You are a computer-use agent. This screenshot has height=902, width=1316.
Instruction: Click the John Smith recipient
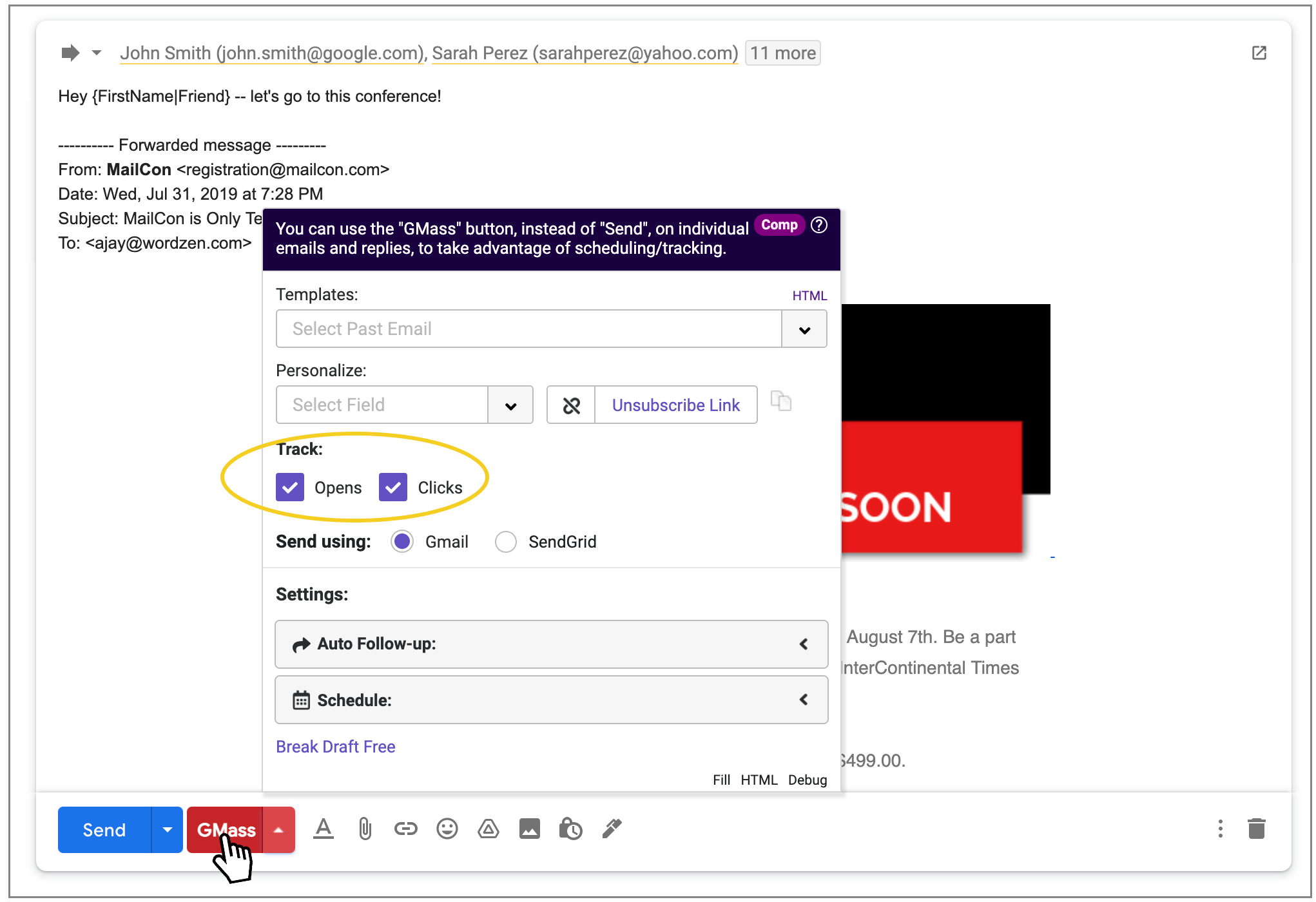point(272,53)
